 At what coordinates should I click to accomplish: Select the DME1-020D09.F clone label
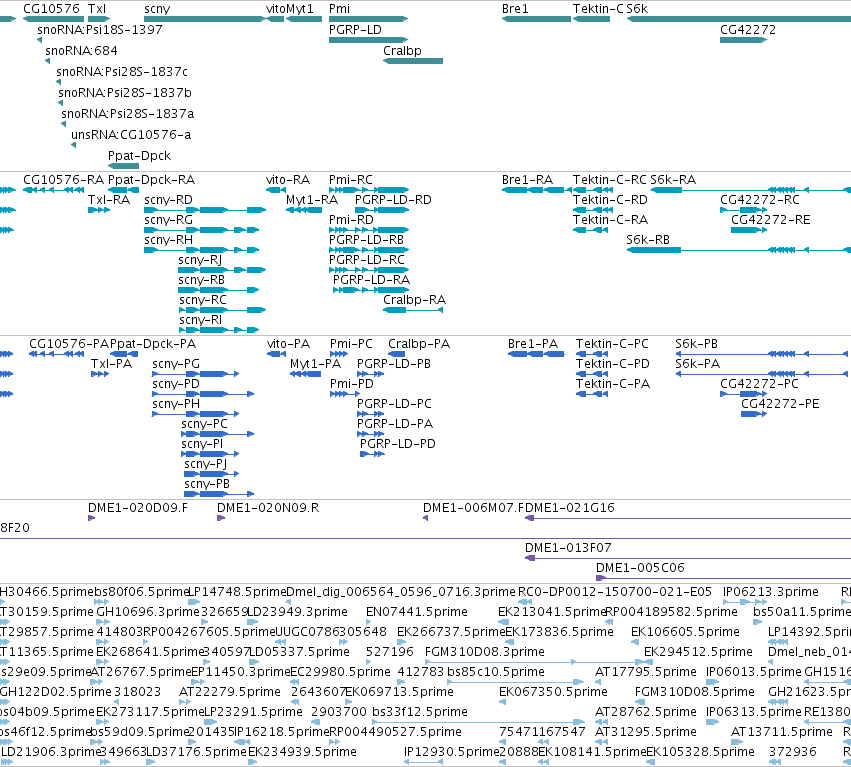pyautogui.click(x=138, y=508)
